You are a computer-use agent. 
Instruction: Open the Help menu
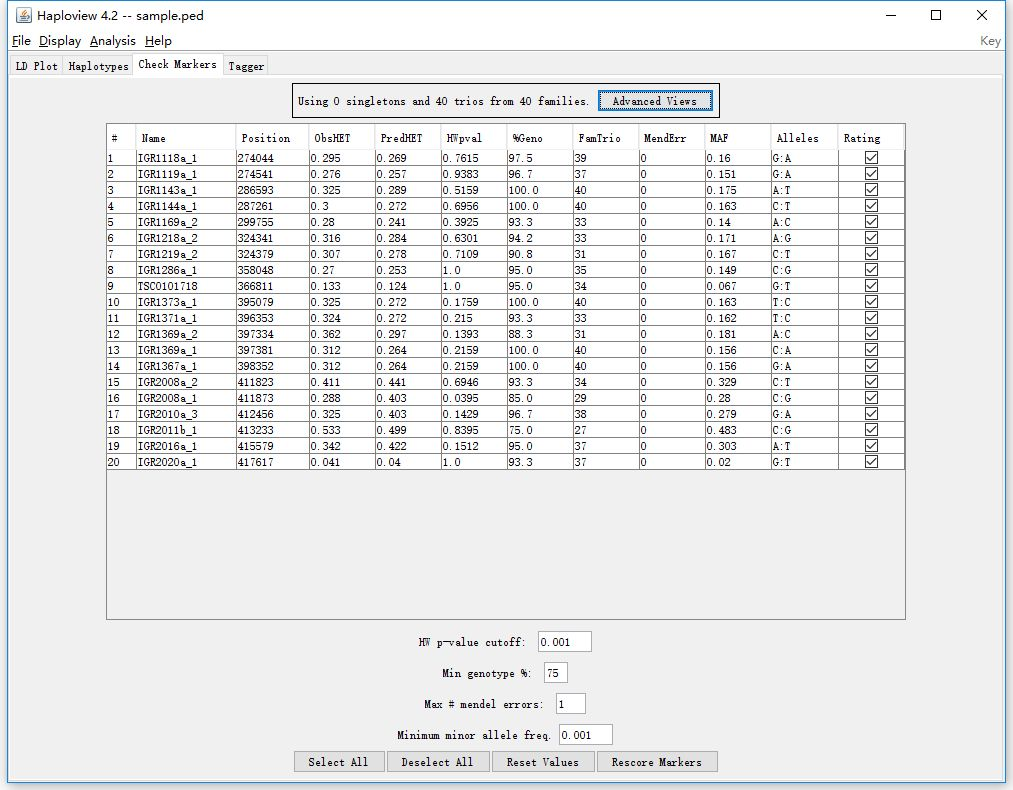[158, 41]
